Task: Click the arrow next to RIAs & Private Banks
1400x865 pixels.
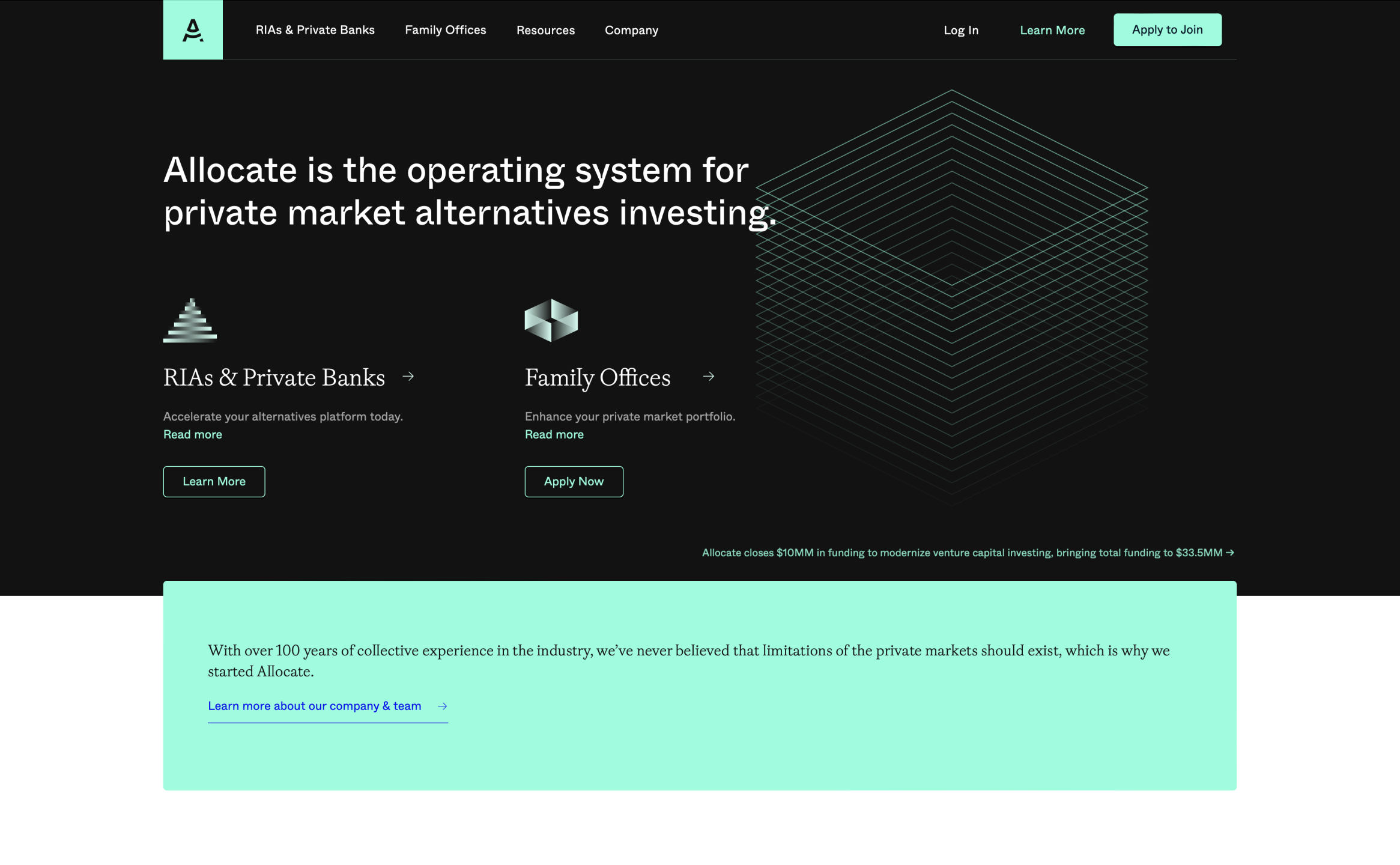Action: (x=408, y=377)
